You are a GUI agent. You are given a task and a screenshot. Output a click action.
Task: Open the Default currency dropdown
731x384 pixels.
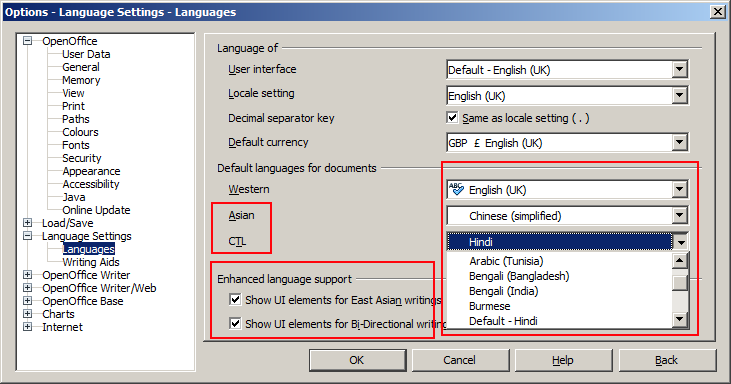pyautogui.click(x=680, y=143)
